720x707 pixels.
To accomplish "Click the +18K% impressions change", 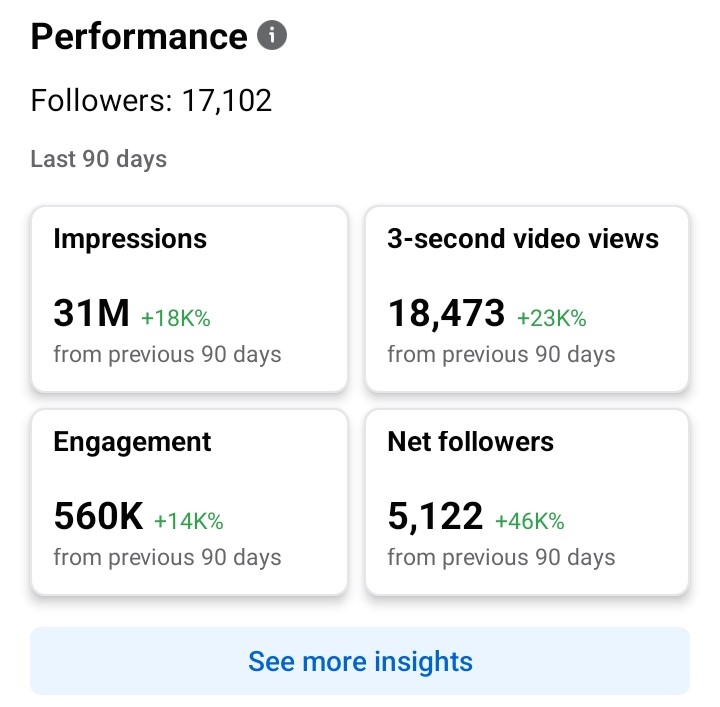I will click(176, 318).
